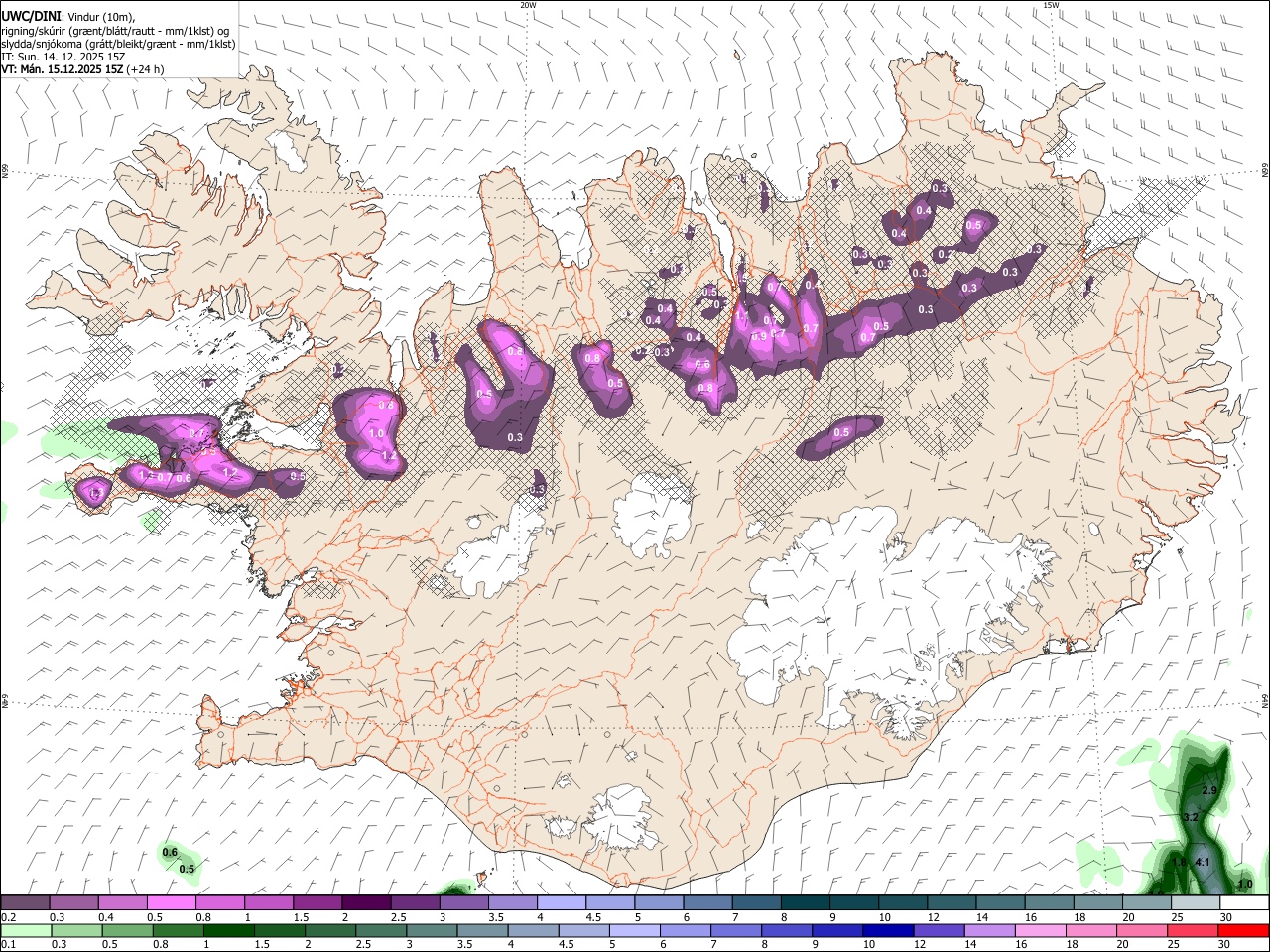Click the VT valid time line

[x=83, y=69]
